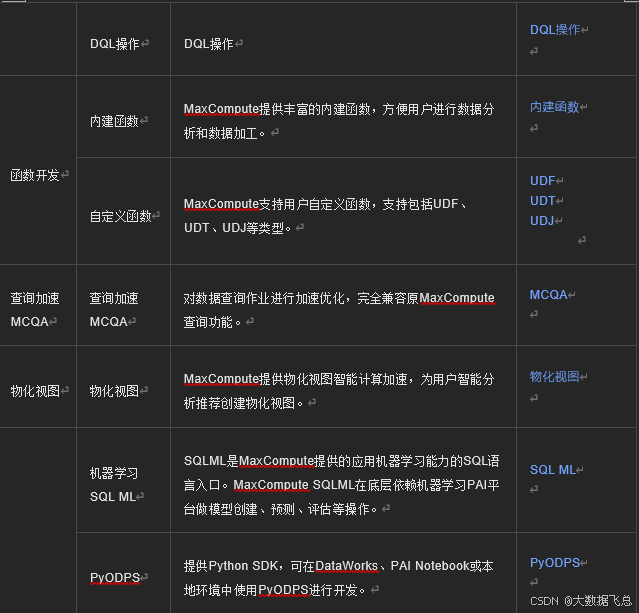Click the 函数开发 category cell

pyautogui.click(x=38, y=170)
